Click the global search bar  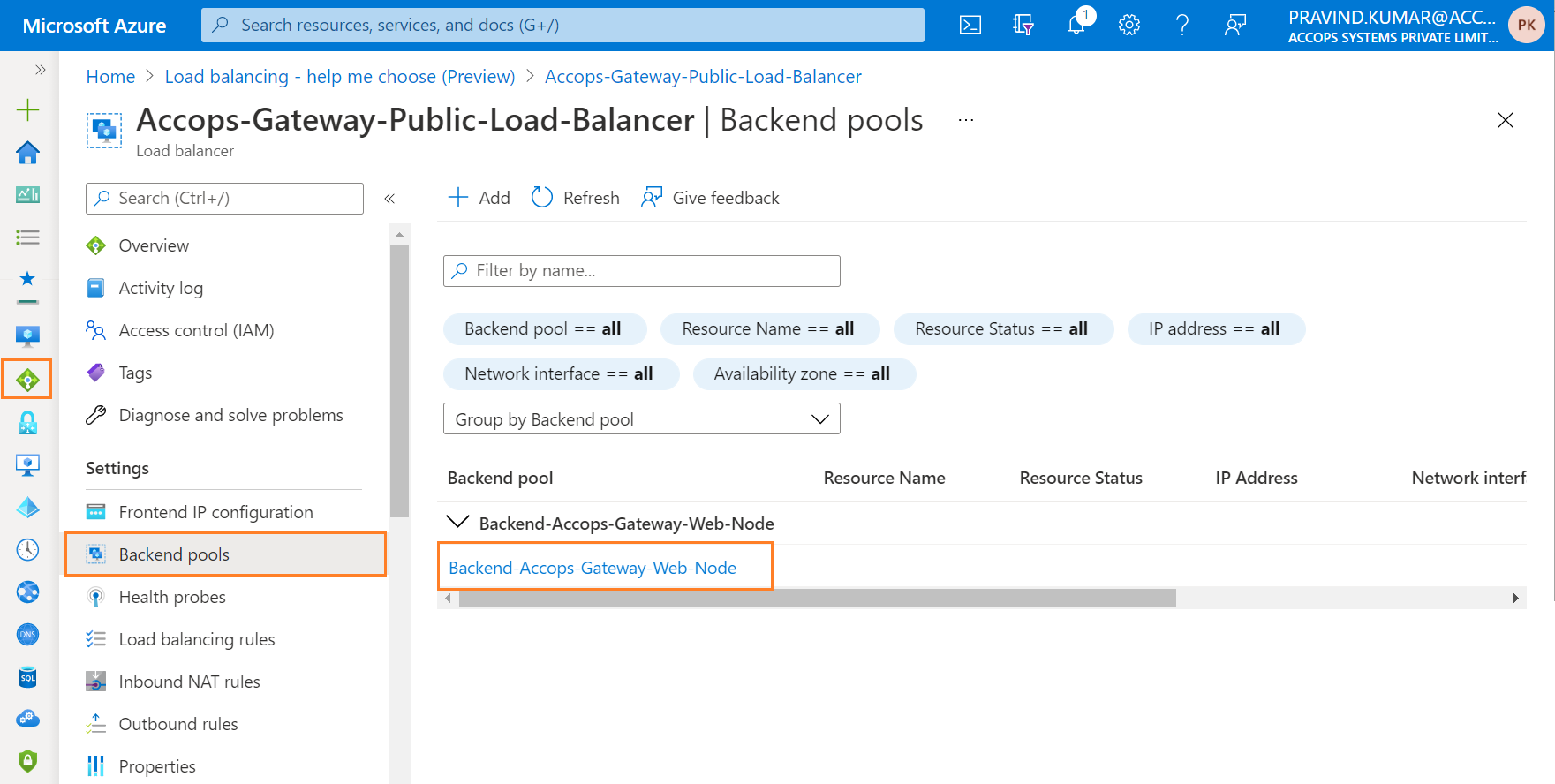click(562, 25)
